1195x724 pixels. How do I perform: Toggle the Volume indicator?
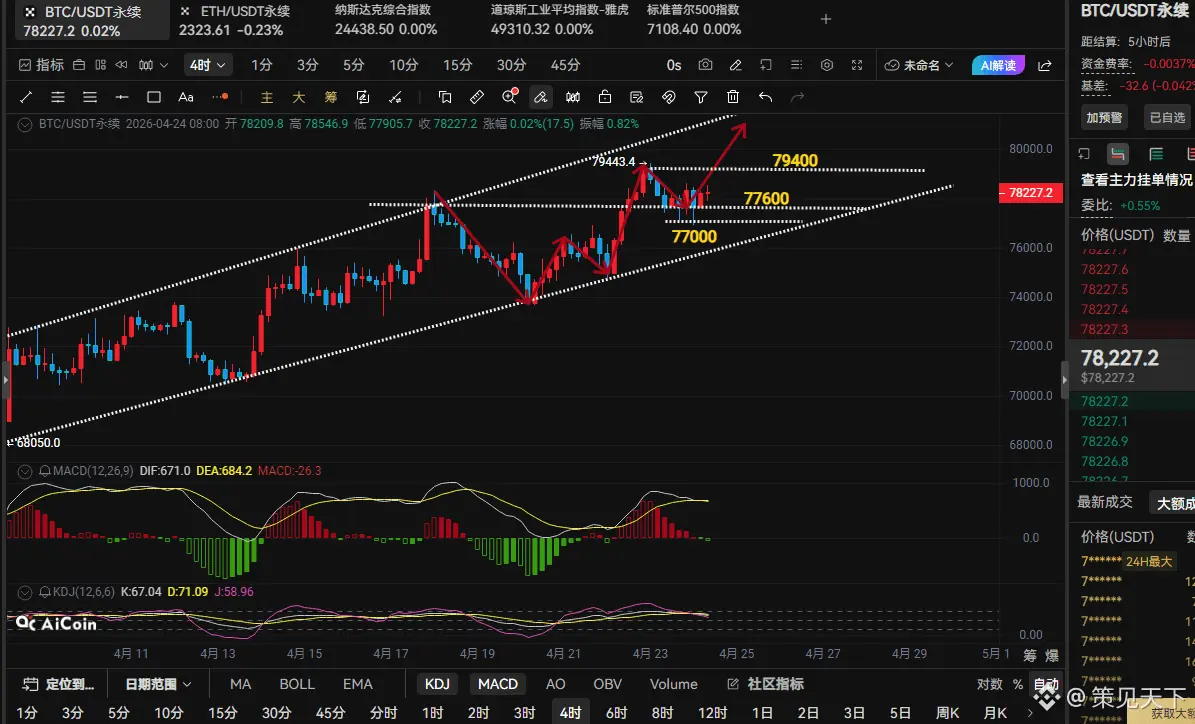click(674, 684)
